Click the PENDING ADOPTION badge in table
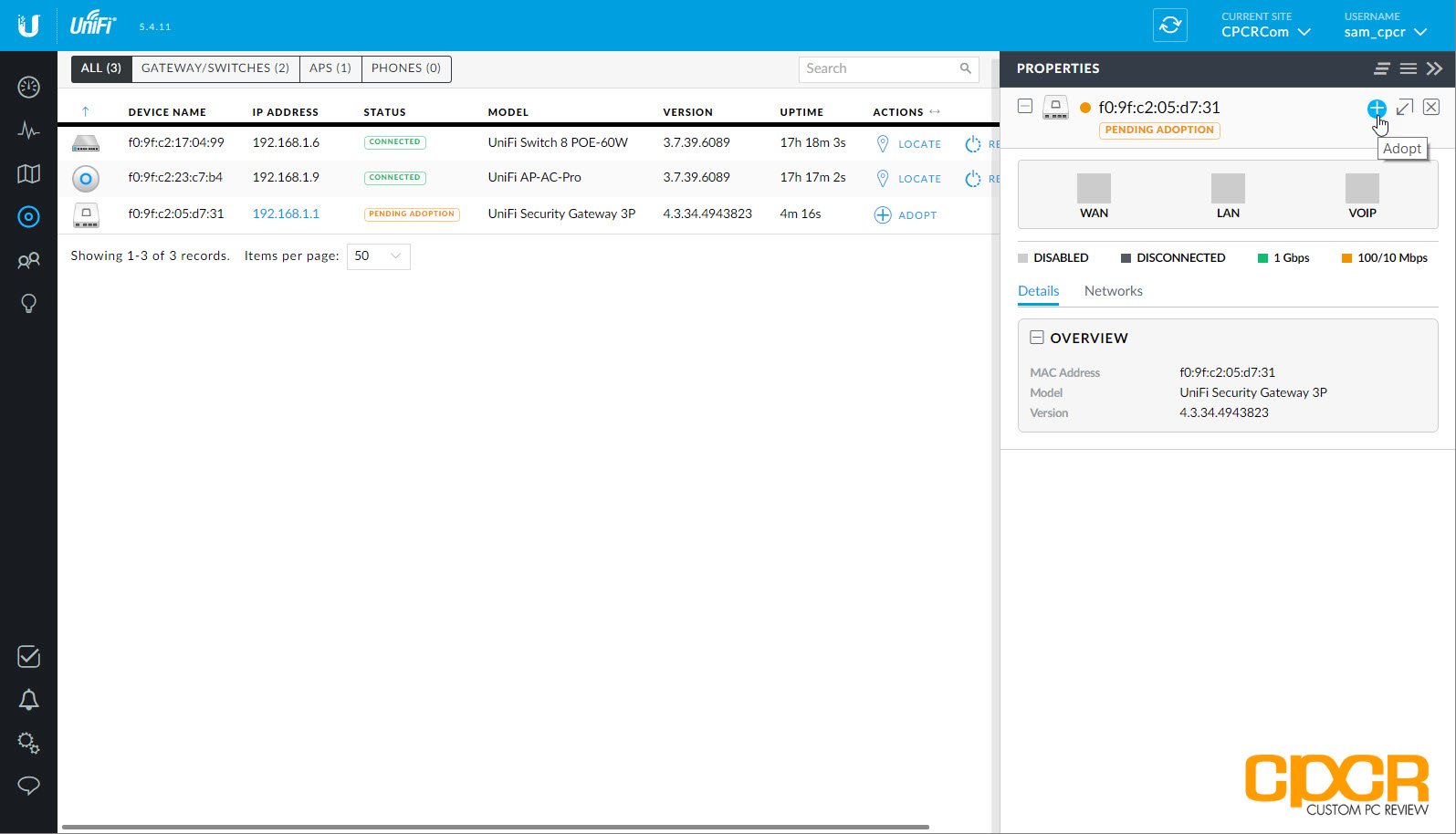This screenshot has height=834, width=1456. click(x=412, y=214)
